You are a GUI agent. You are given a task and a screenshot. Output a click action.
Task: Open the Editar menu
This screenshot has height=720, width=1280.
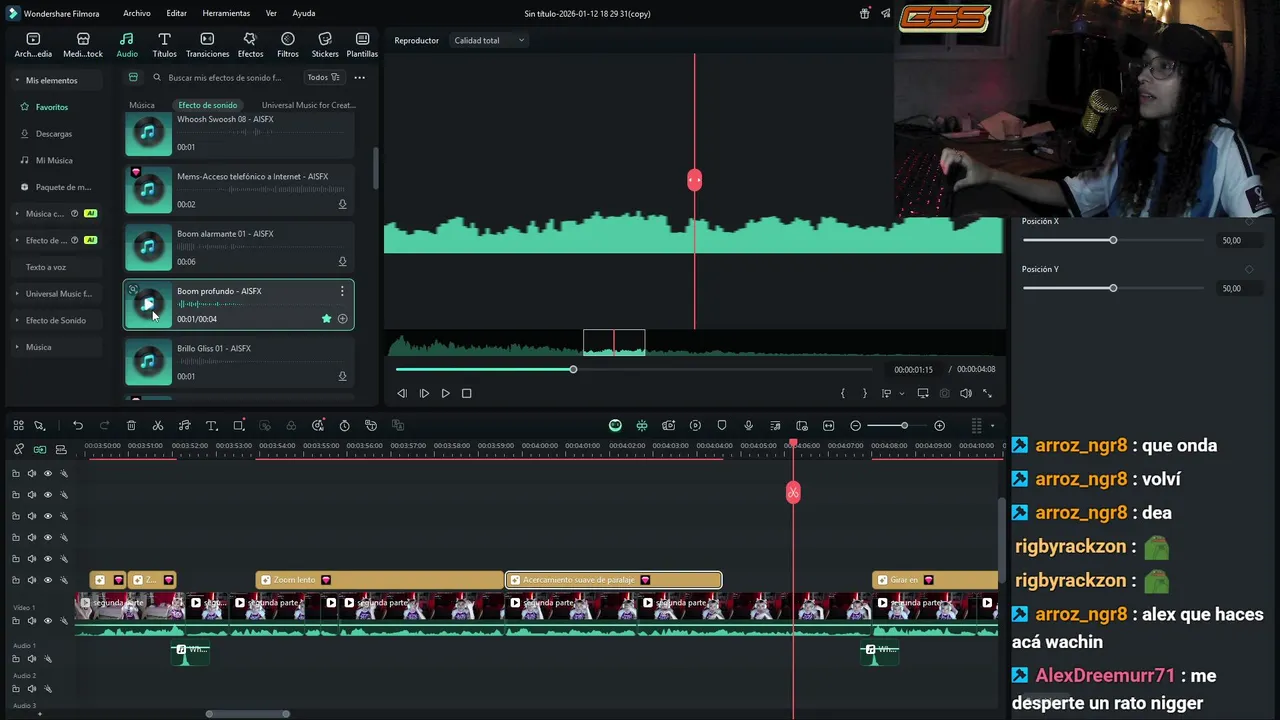(x=176, y=13)
